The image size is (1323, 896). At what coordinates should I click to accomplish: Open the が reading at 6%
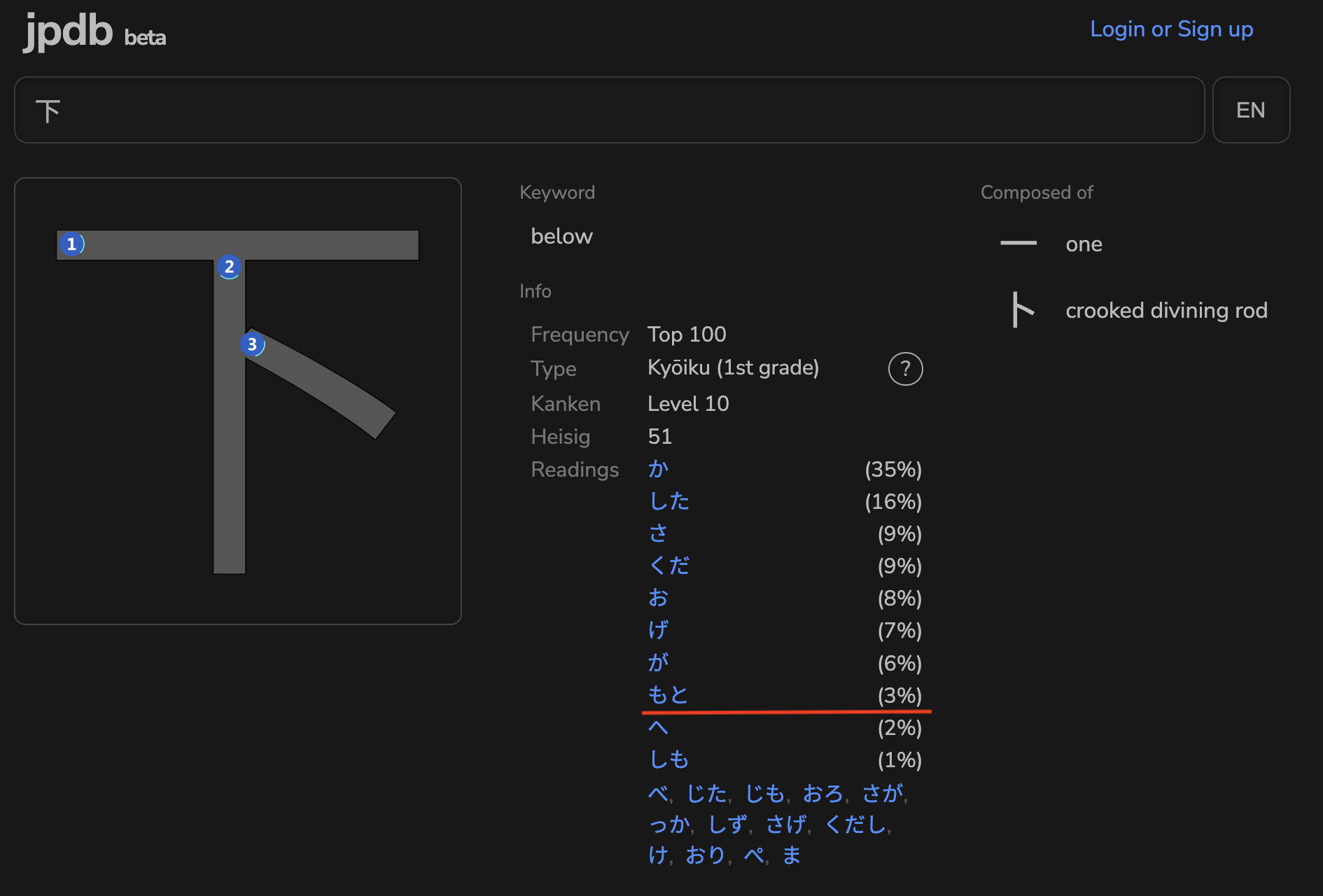(x=658, y=662)
